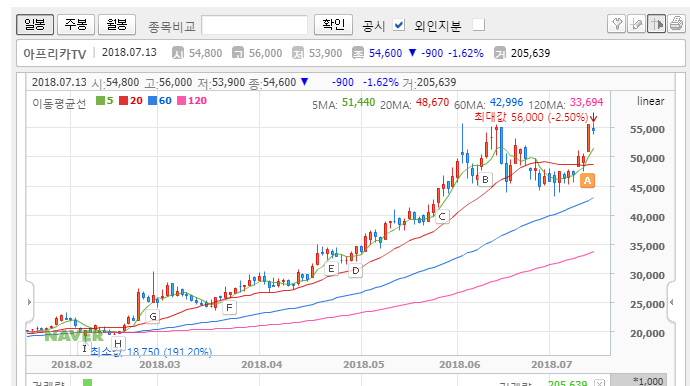Screen dimensions: 690x386
Task: Open disclosure marker E on the chart
Action: 331,268
